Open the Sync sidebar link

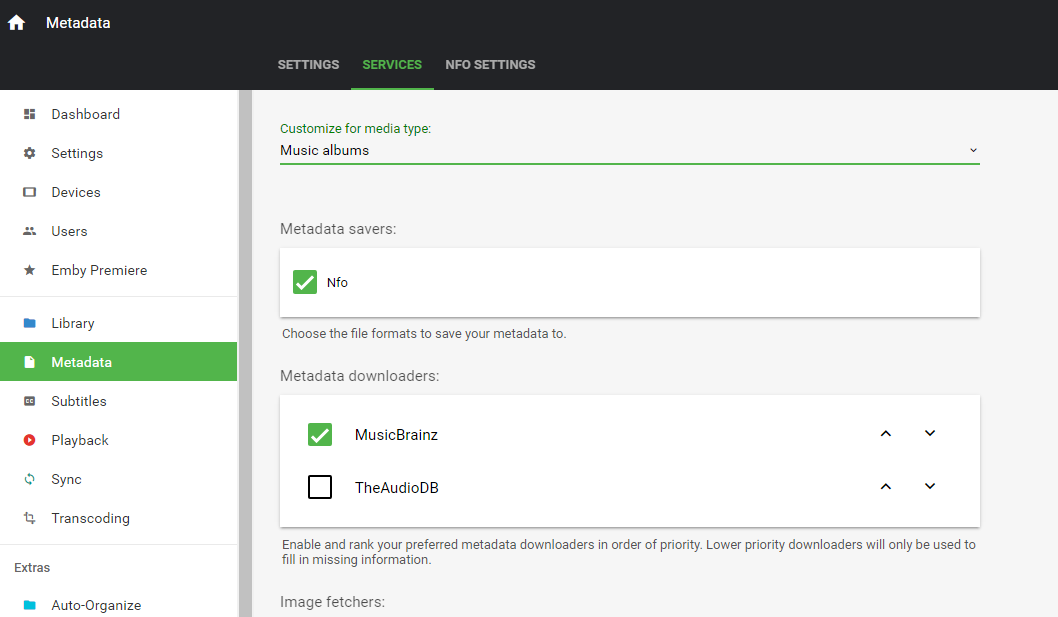pyautogui.click(x=66, y=479)
